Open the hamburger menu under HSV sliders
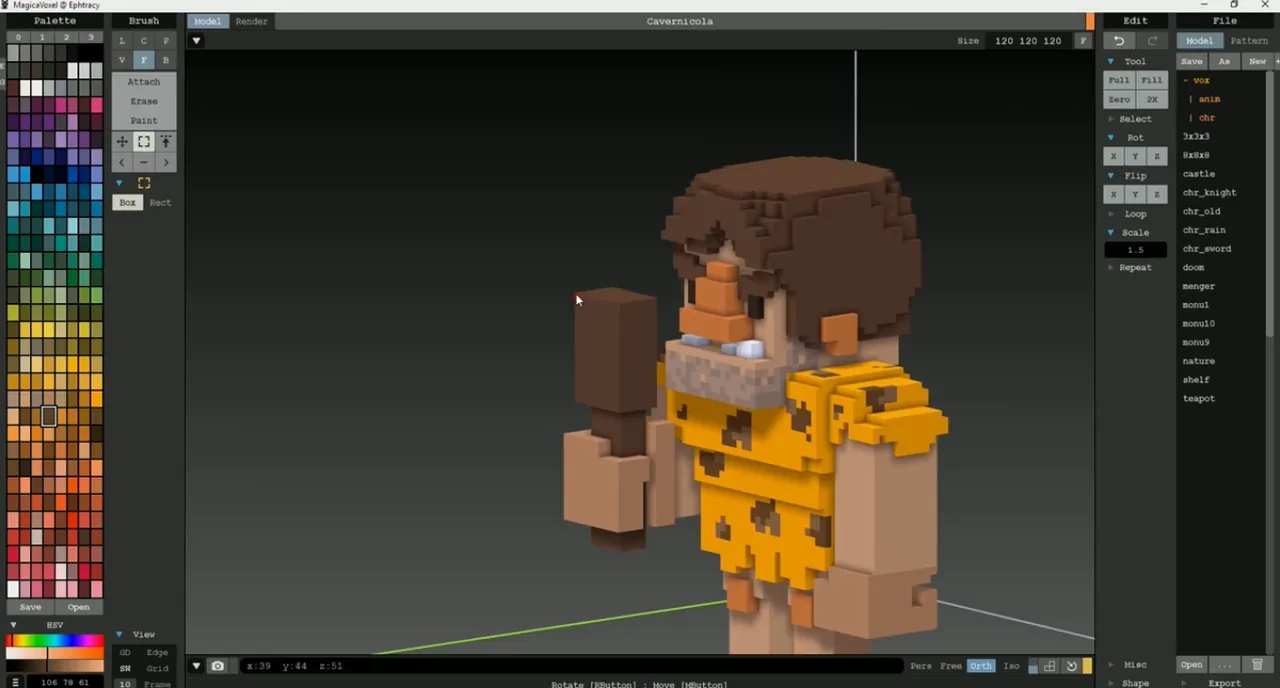Image resolution: width=1280 pixels, height=688 pixels. pyautogui.click(x=15, y=682)
